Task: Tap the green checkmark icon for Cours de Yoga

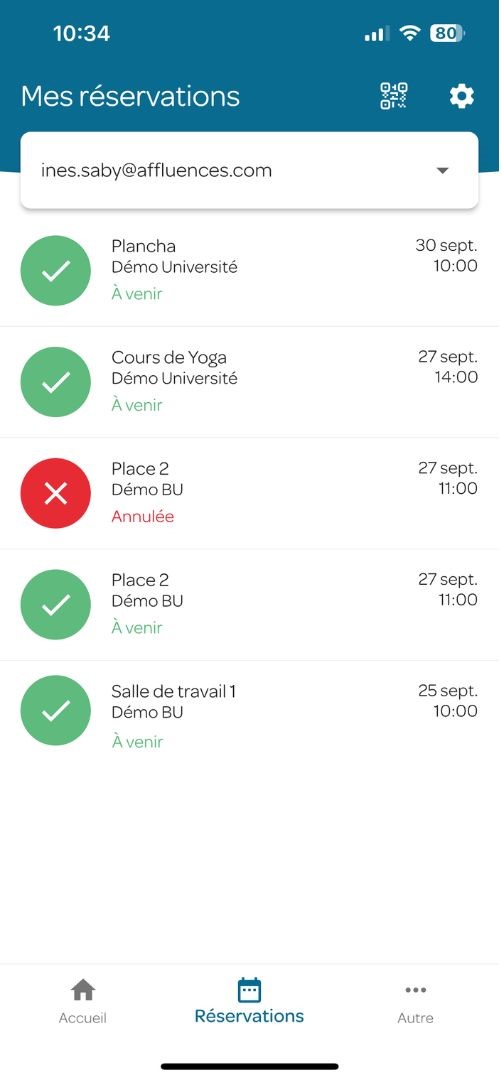Action: [x=56, y=382]
